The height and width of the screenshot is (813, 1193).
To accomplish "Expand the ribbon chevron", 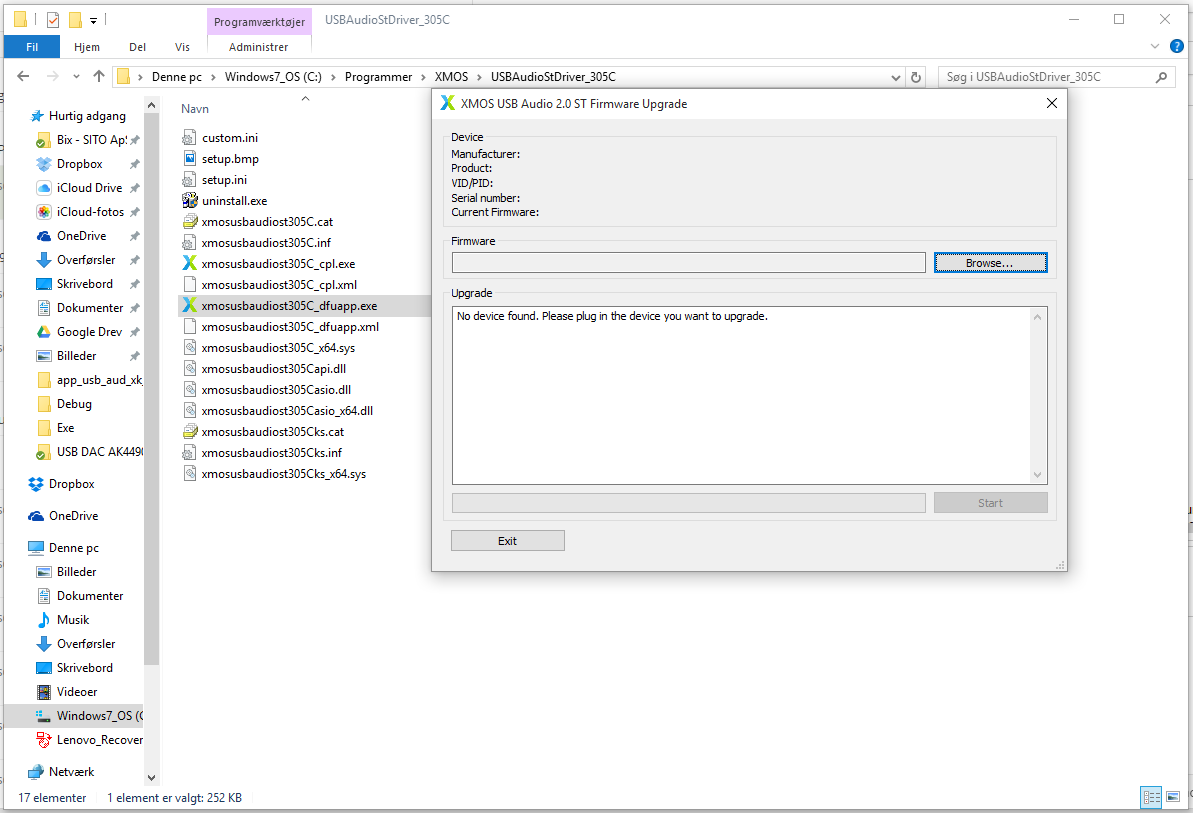I will coord(1155,46).
